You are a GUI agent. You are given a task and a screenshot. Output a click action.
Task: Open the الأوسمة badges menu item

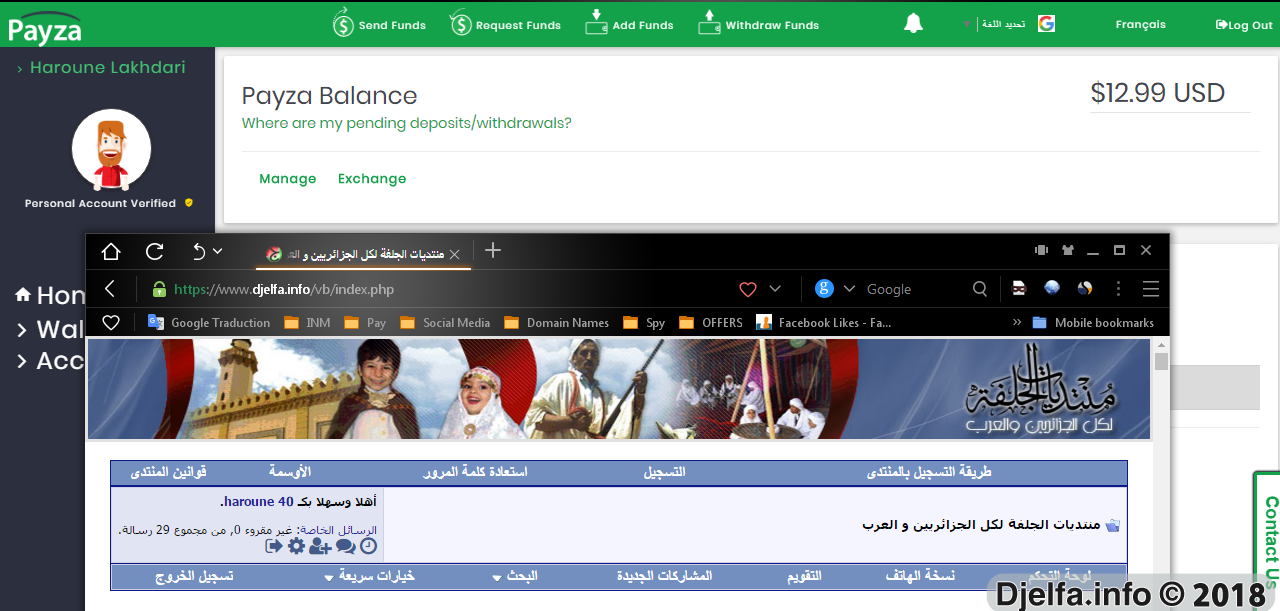290,471
